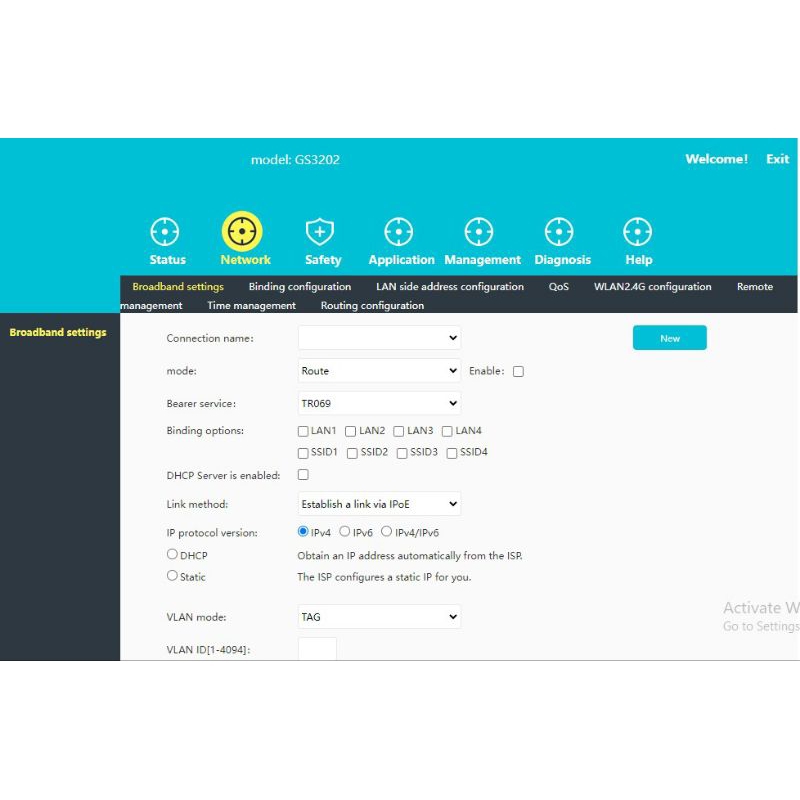Screen dimensions: 800x800
Task: Open the Status section icon
Action: pos(165,232)
